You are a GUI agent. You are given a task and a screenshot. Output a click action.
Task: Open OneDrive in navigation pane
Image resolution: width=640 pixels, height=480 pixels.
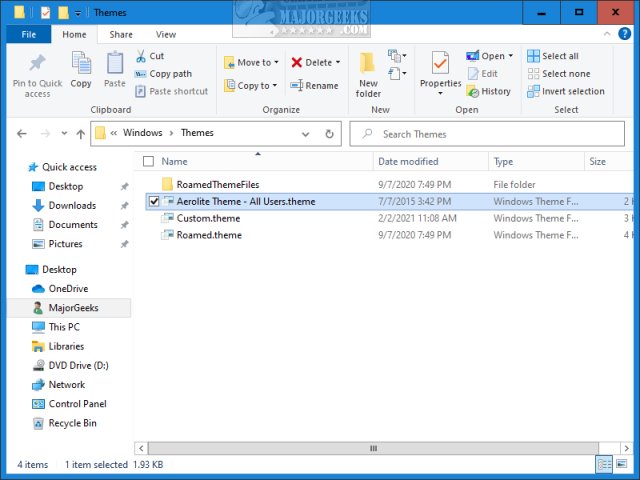coord(60,289)
